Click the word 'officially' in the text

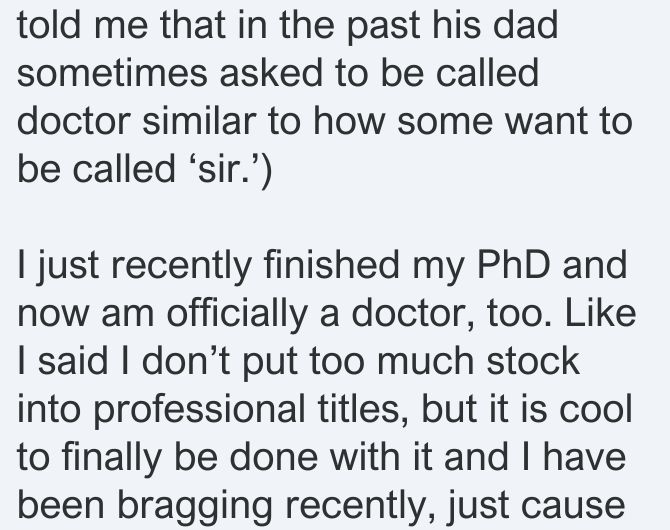click(x=237, y=313)
